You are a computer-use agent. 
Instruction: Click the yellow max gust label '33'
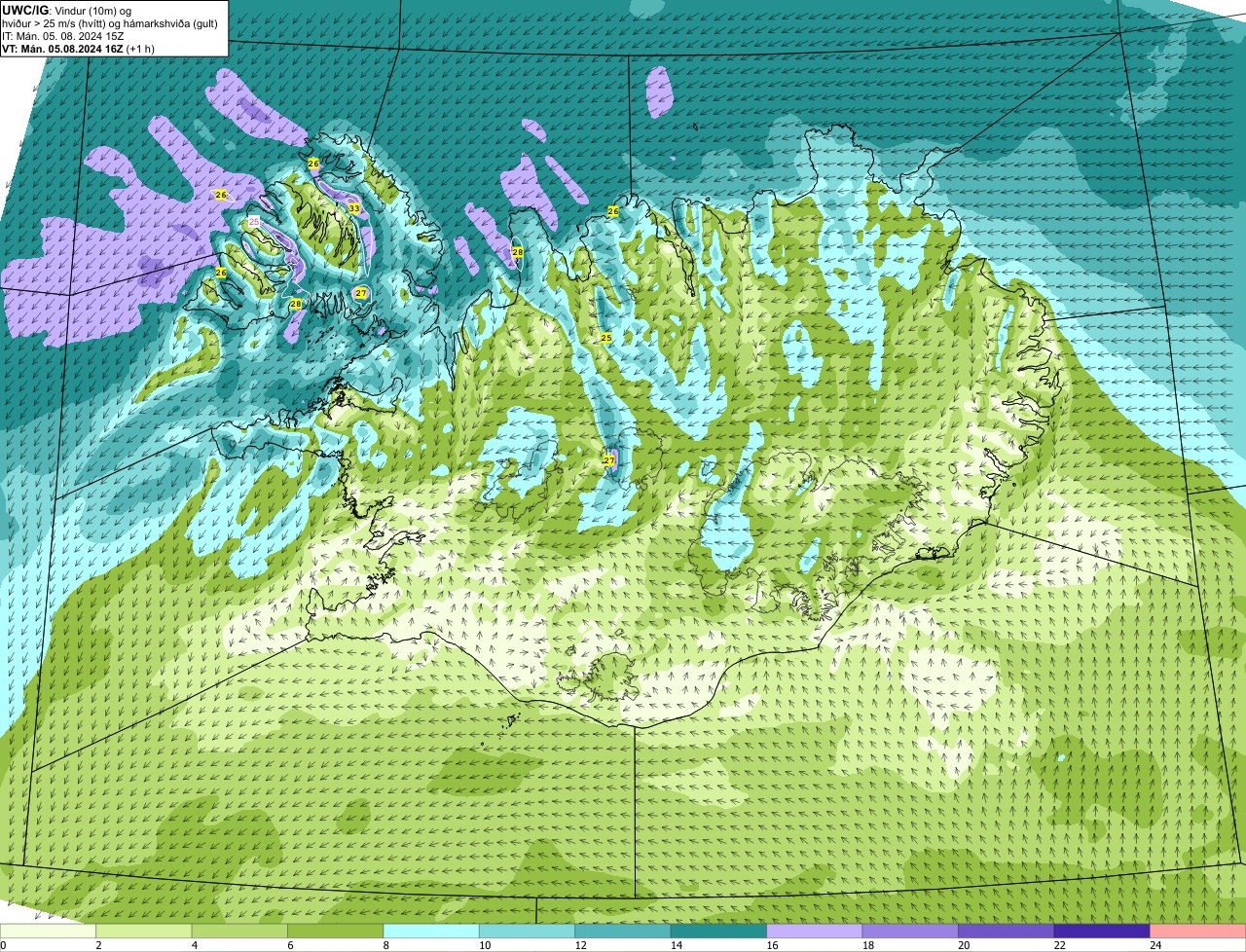coord(353,208)
